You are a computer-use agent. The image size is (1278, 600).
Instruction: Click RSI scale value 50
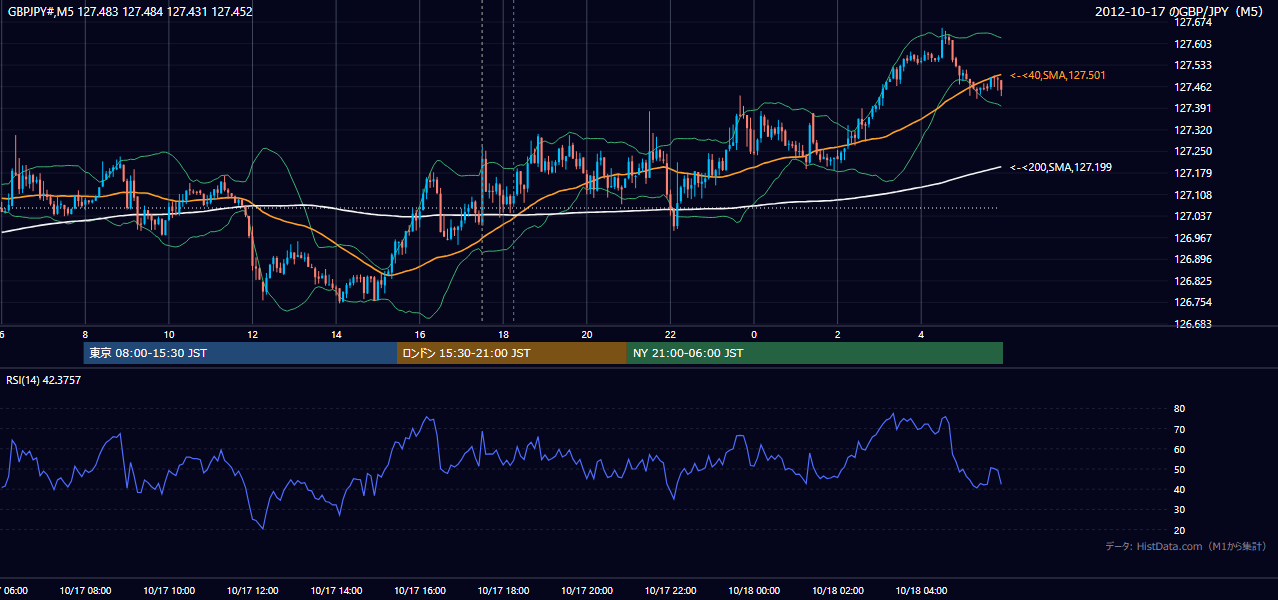[x=1180, y=470]
